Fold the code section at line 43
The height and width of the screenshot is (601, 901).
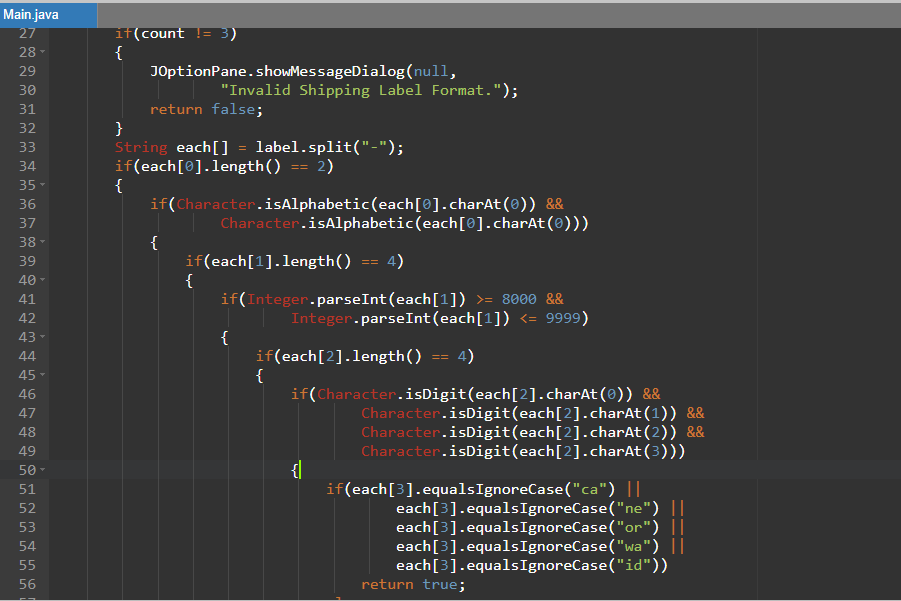pyautogui.click(x=43, y=338)
